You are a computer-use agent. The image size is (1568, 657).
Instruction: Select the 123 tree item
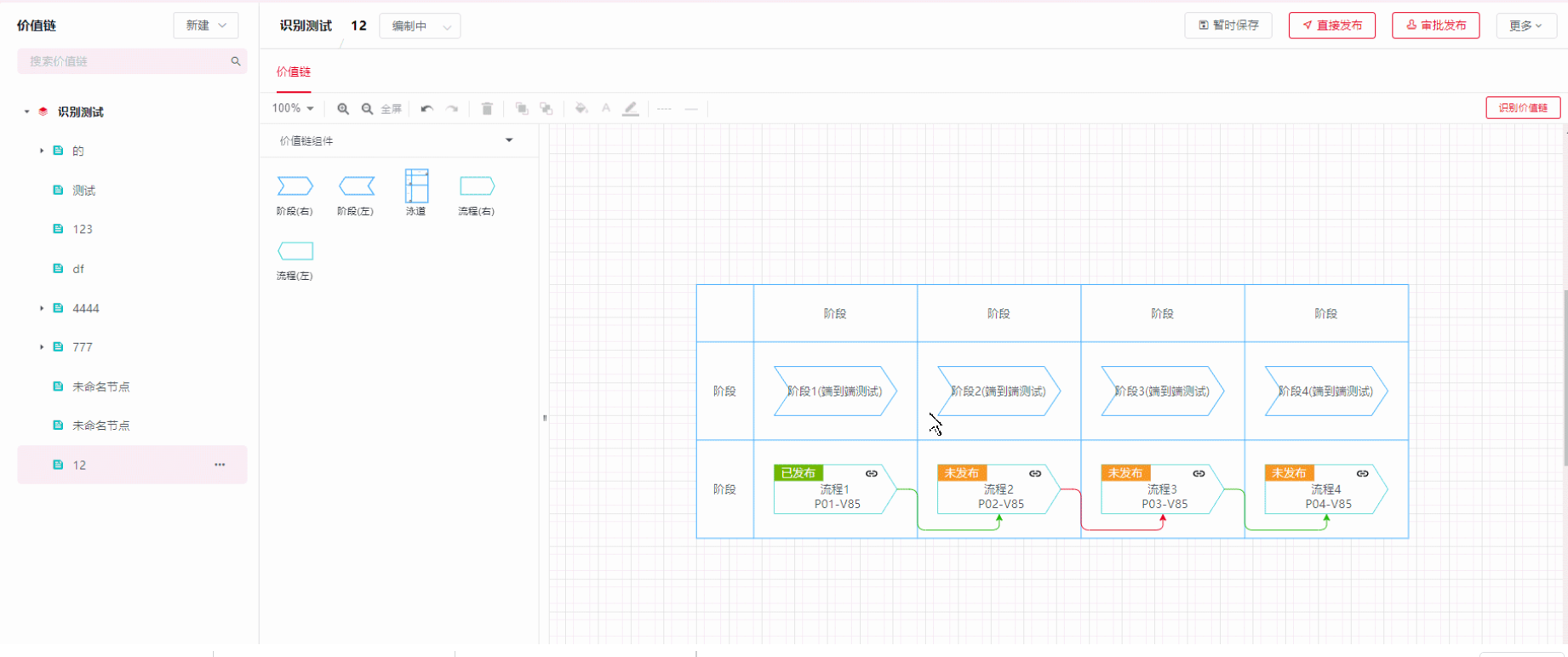click(83, 230)
